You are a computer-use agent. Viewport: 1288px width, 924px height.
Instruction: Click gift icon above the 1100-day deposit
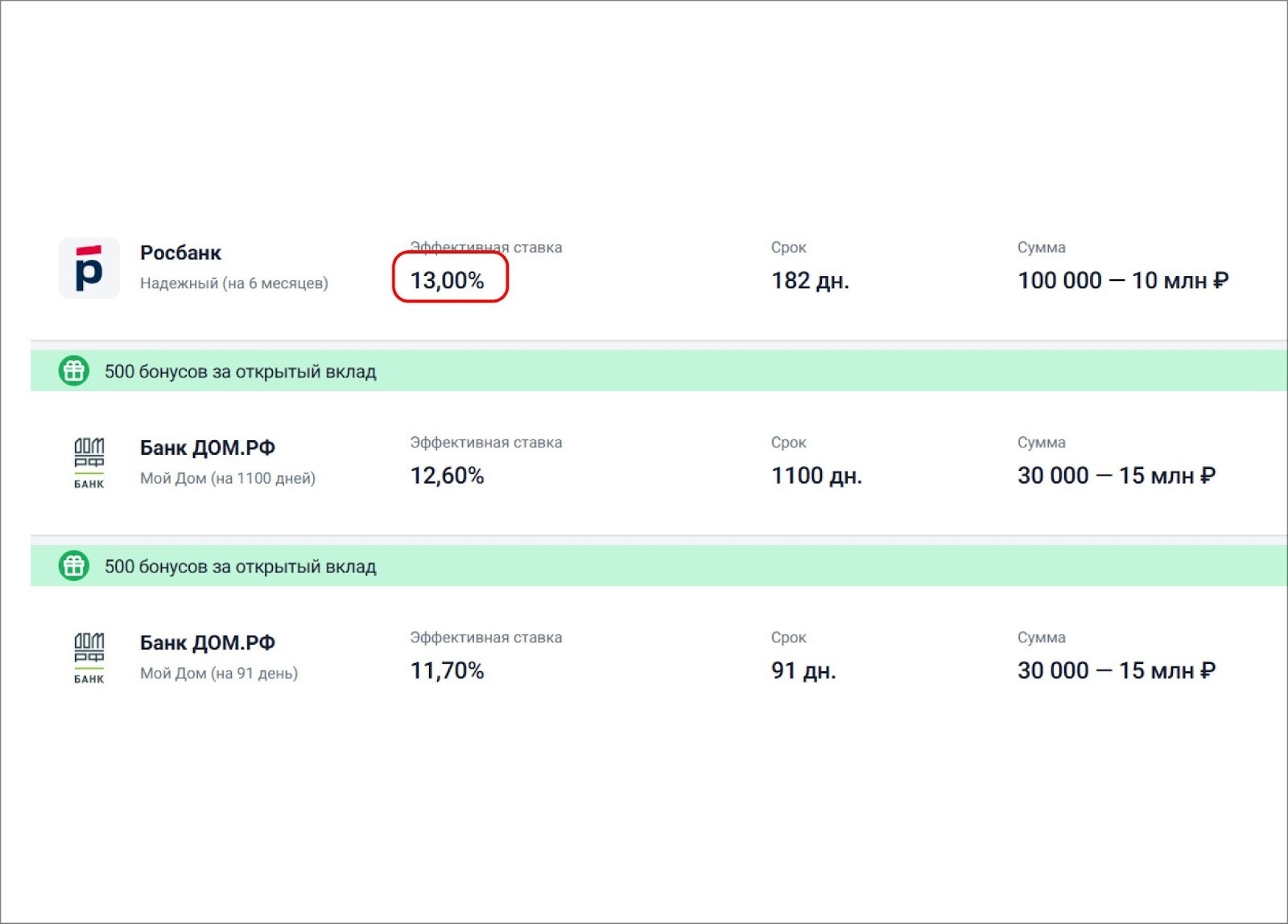(74, 371)
